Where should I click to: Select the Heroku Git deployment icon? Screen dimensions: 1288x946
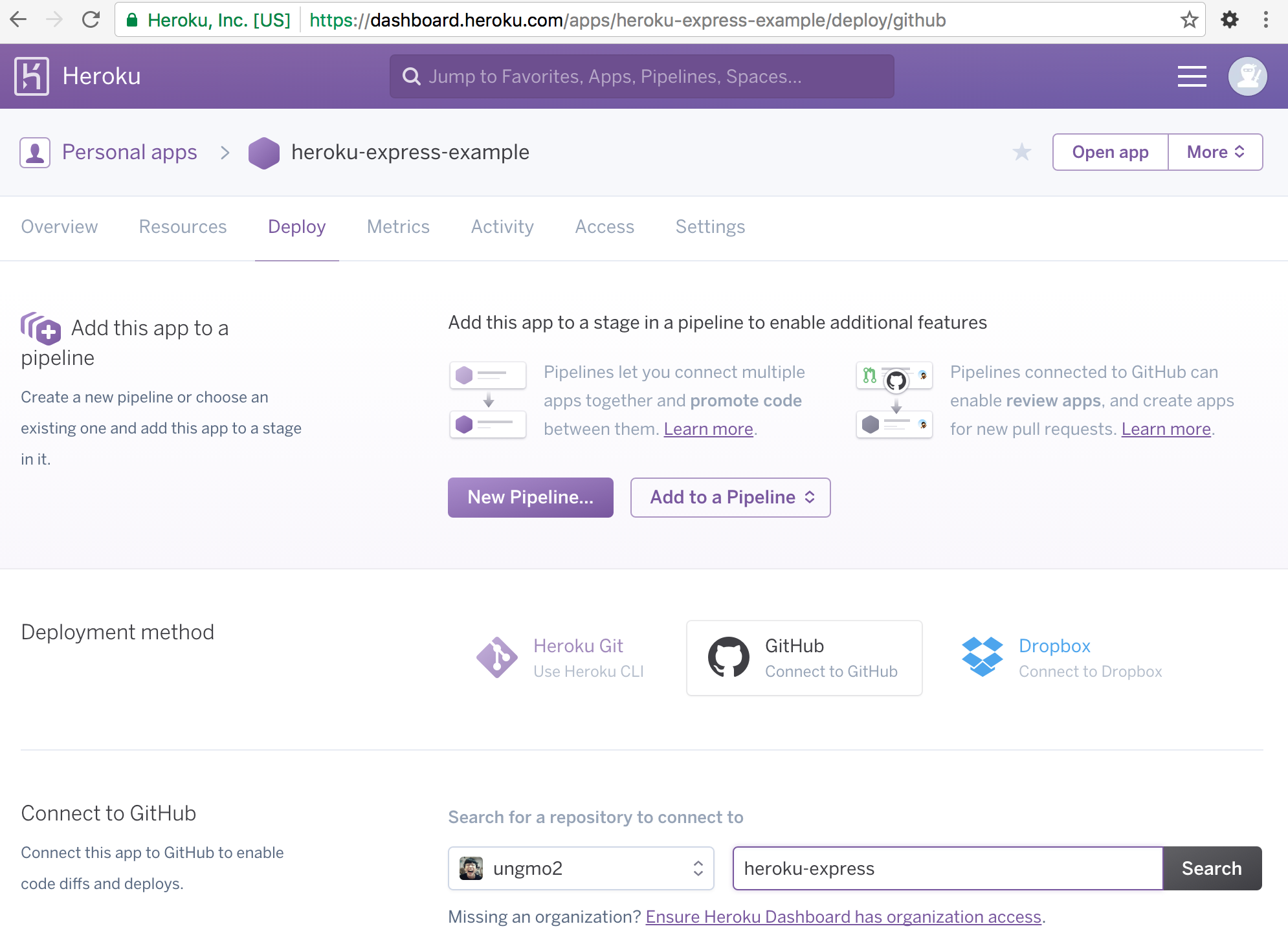point(496,657)
